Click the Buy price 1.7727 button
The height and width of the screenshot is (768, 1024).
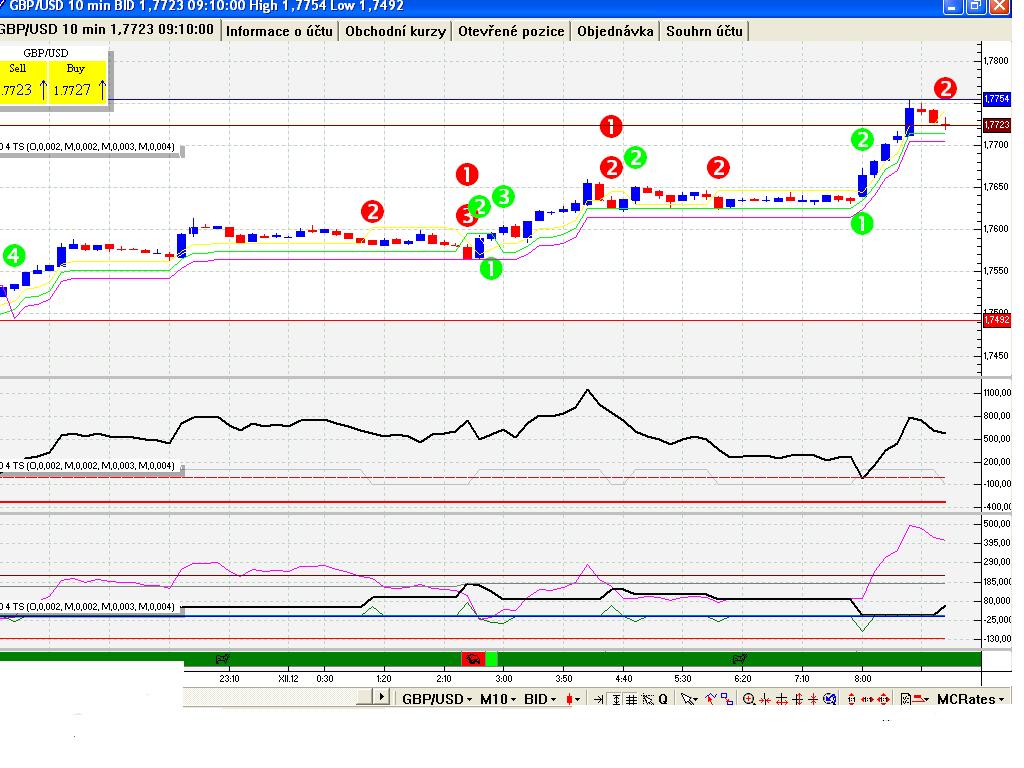pyautogui.click(x=78, y=82)
